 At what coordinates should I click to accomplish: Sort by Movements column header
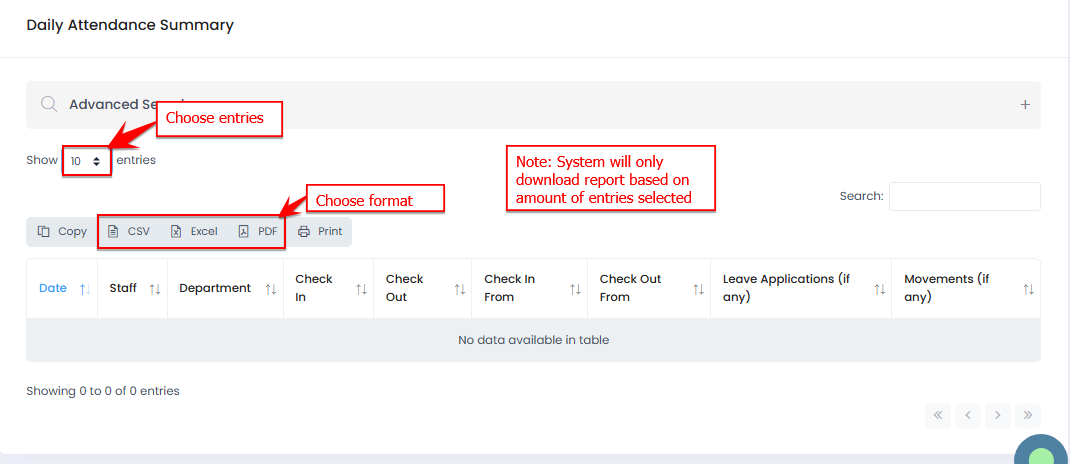966,288
